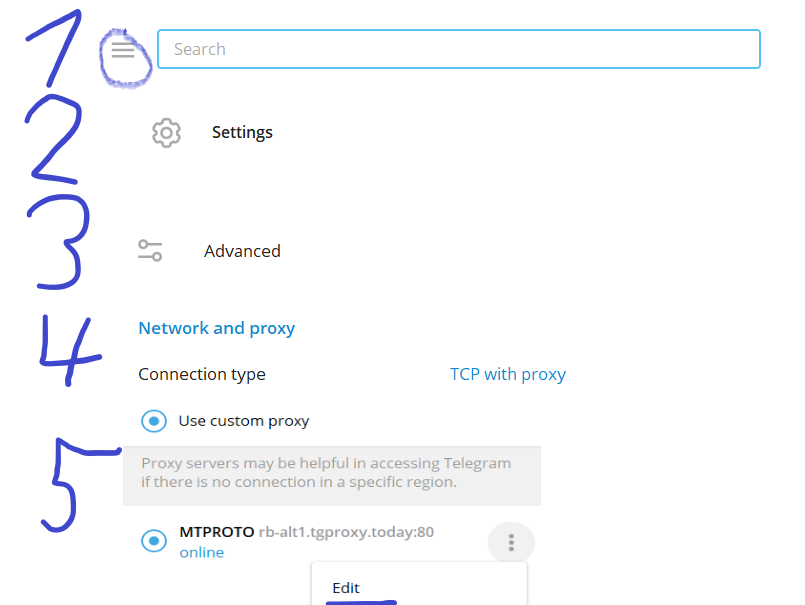
Task: Open the hamburger main menu
Action: pos(123,50)
